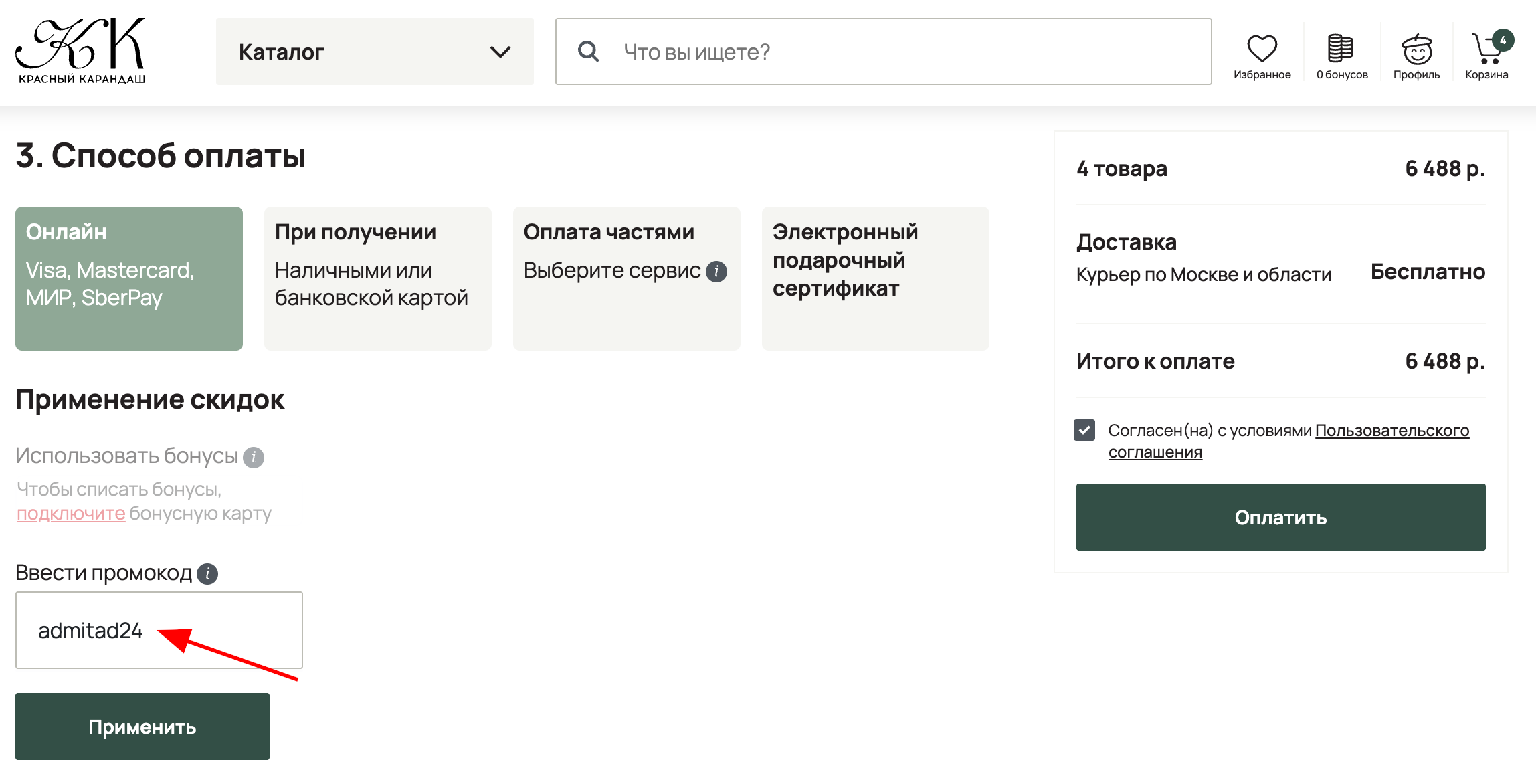Select the Оплата частями payment method

pyautogui.click(x=626, y=277)
